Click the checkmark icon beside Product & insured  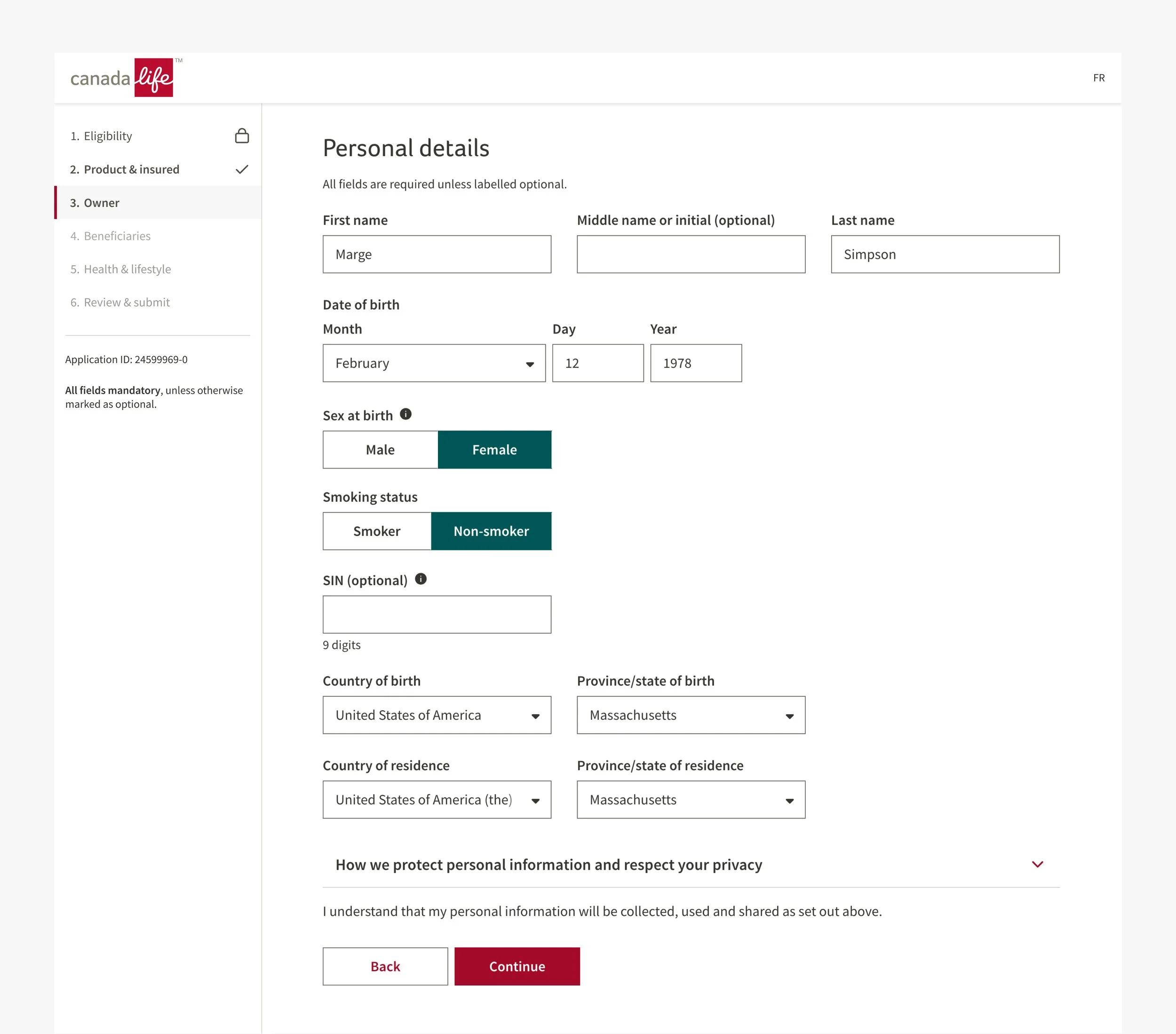click(242, 169)
